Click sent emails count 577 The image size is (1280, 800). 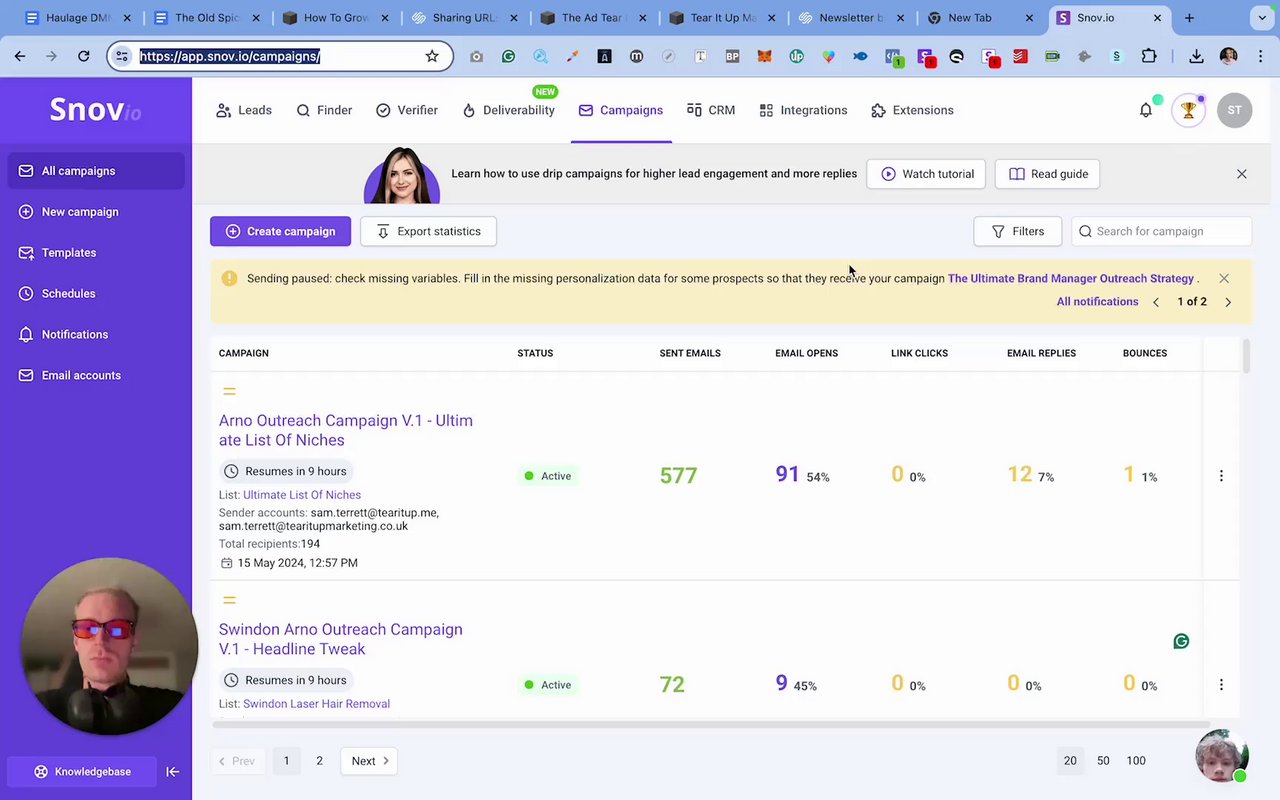click(678, 476)
